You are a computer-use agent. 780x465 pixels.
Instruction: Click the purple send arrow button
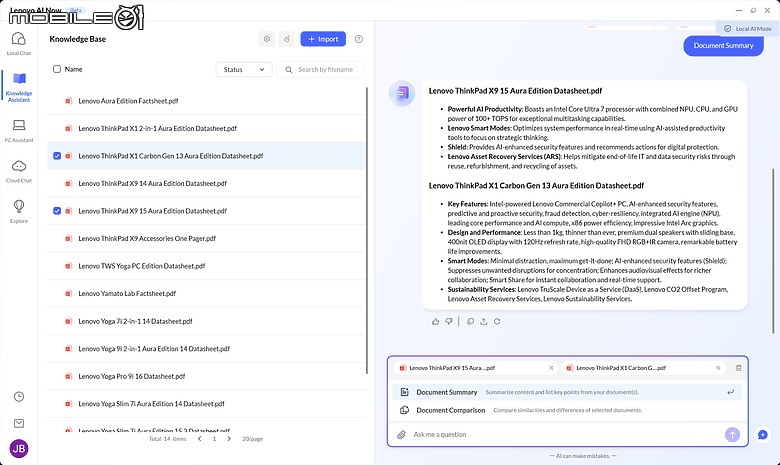point(732,434)
